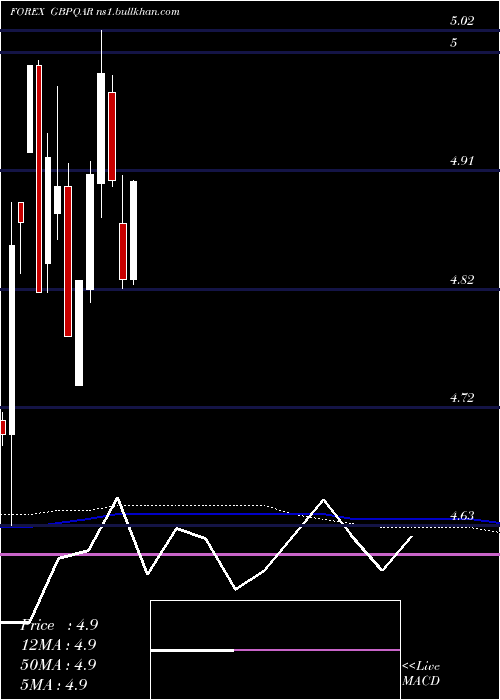This screenshot has height=700, width=500.
Task: Click the 4.82 price level label
Action: click(462, 280)
